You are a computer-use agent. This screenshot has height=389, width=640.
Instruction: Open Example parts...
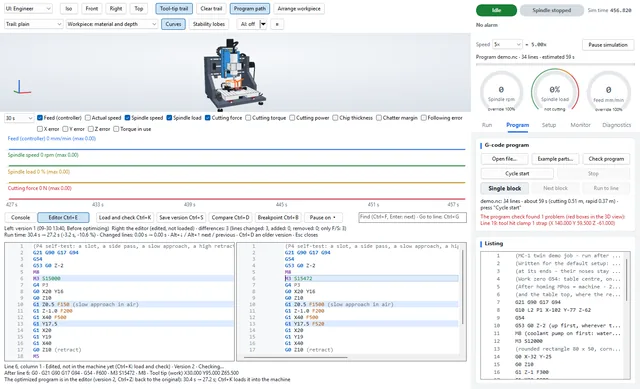(x=555, y=159)
